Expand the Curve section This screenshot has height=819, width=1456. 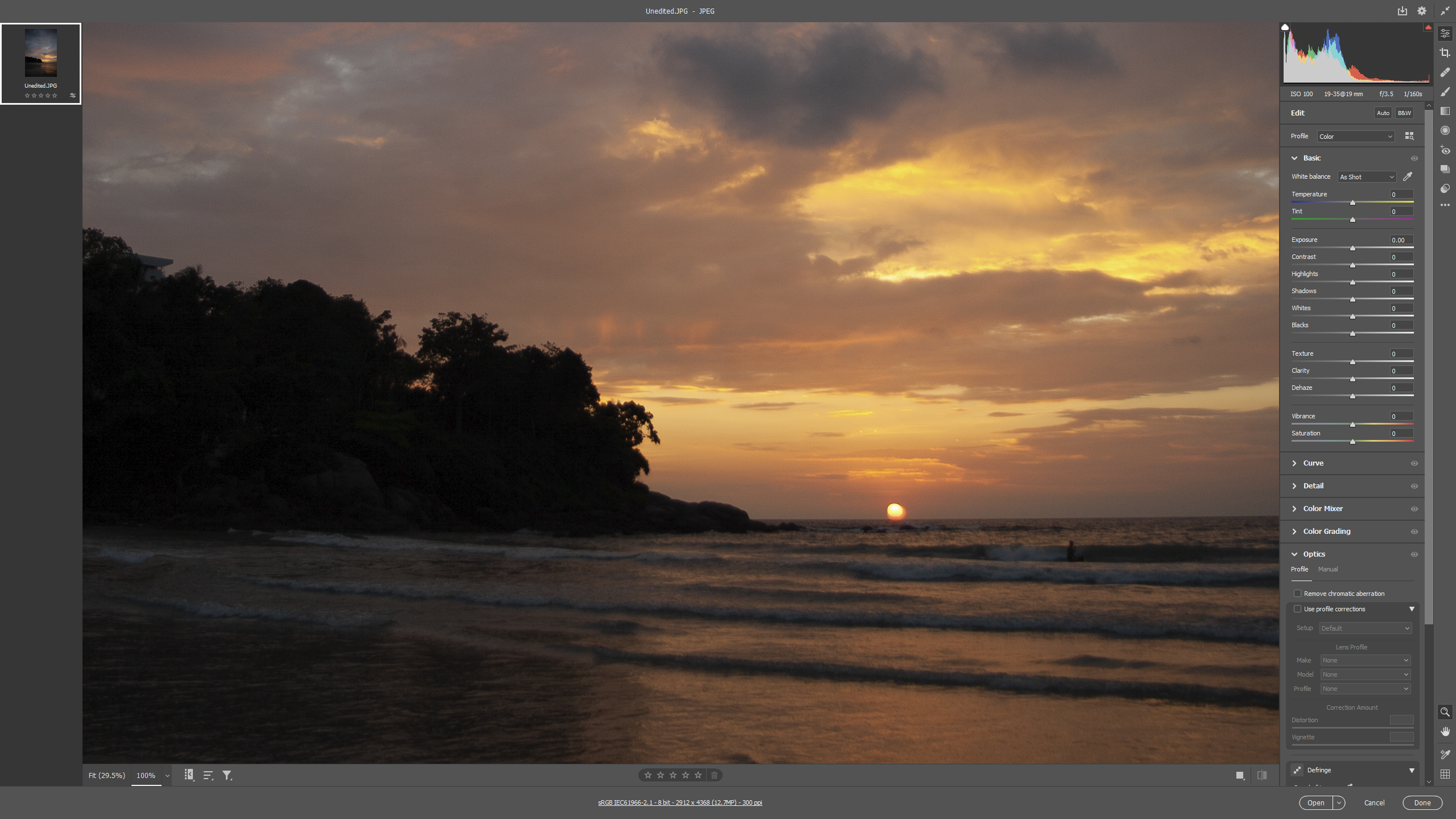pyautogui.click(x=1315, y=463)
